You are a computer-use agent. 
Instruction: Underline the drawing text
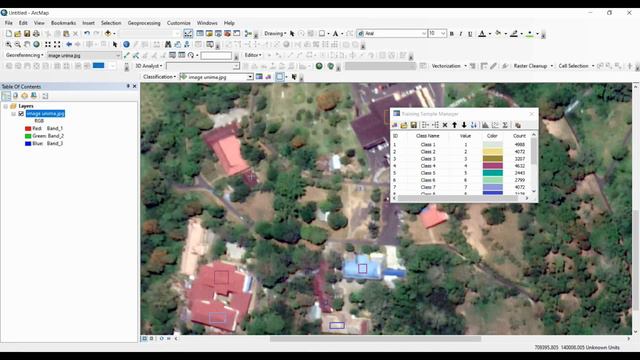click(x=470, y=33)
